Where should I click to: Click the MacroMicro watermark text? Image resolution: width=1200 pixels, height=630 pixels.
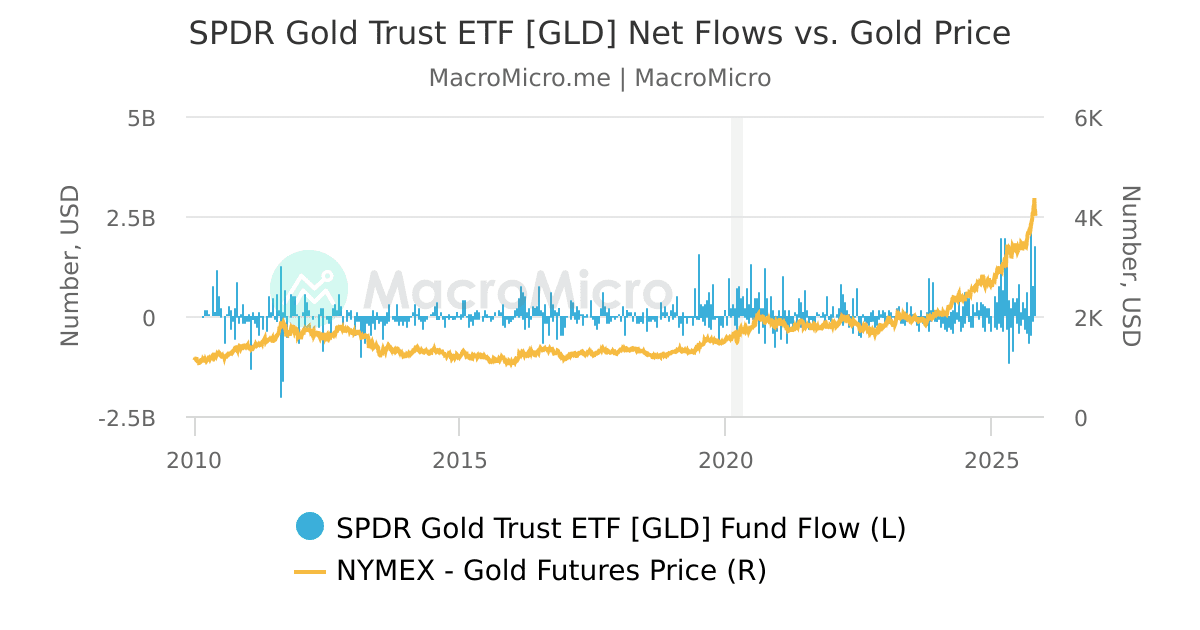click(518, 291)
